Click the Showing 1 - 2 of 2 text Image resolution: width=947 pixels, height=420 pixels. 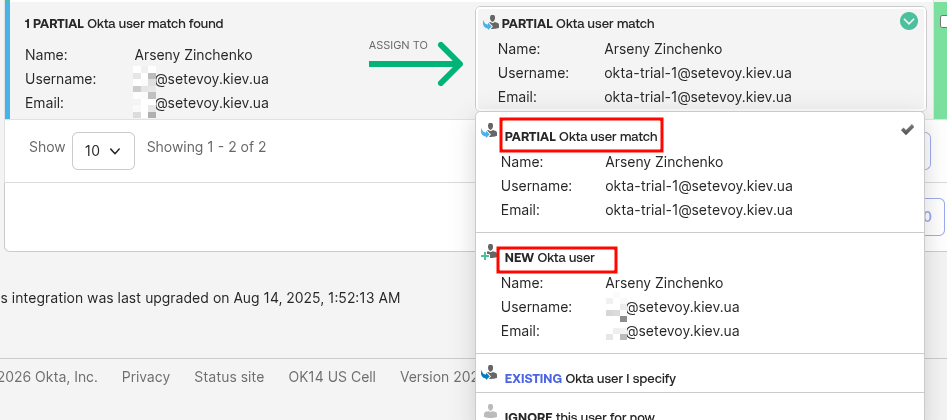[206, 147]
